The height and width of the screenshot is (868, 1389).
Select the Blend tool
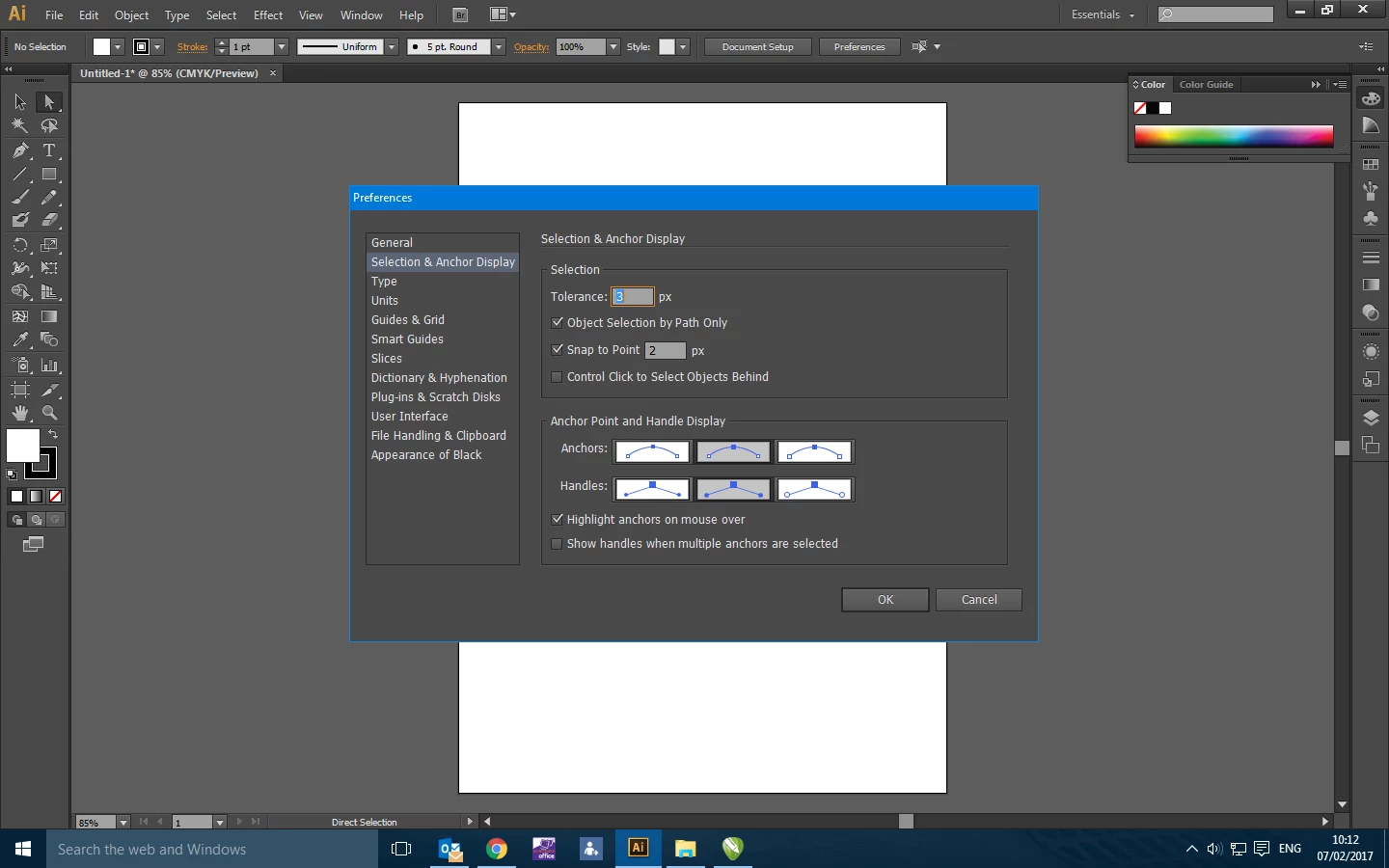pyautogui.click(x=49, y=339)
